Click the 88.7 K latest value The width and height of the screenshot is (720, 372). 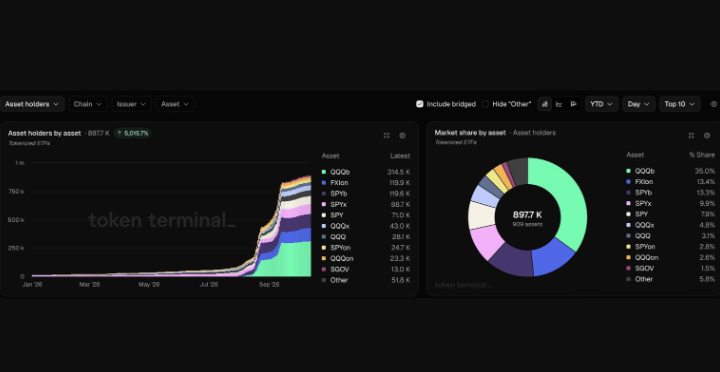click(400, 204)
